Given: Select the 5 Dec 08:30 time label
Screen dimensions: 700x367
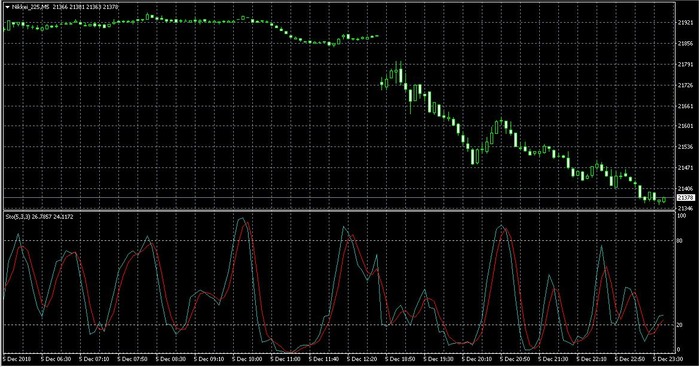Looking at the screenshot, I should point(171,359).
